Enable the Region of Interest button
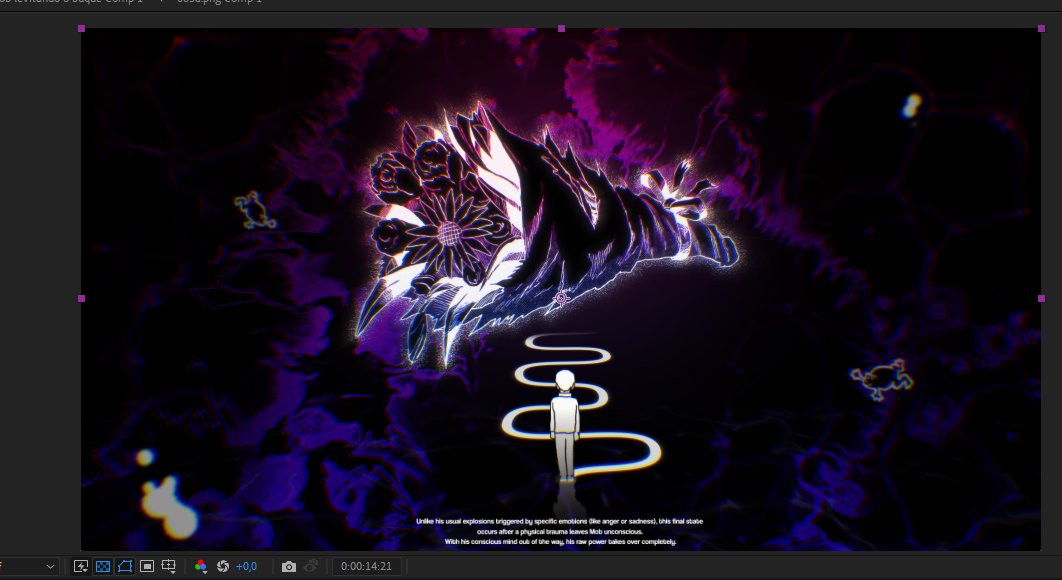This screenshot has width=1062, height=580. 147,566
